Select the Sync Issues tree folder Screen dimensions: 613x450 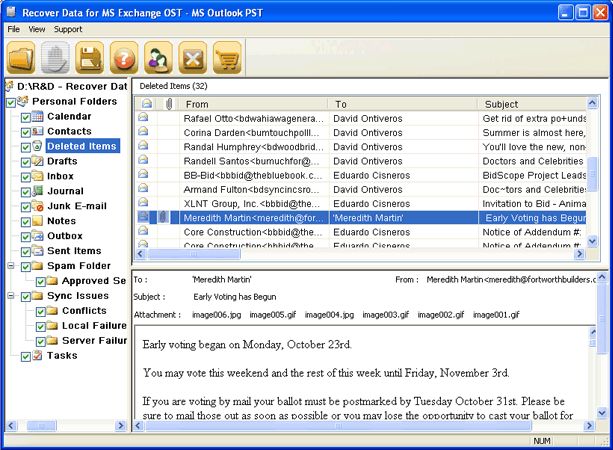pyautogui.click(x=78, y=296)
